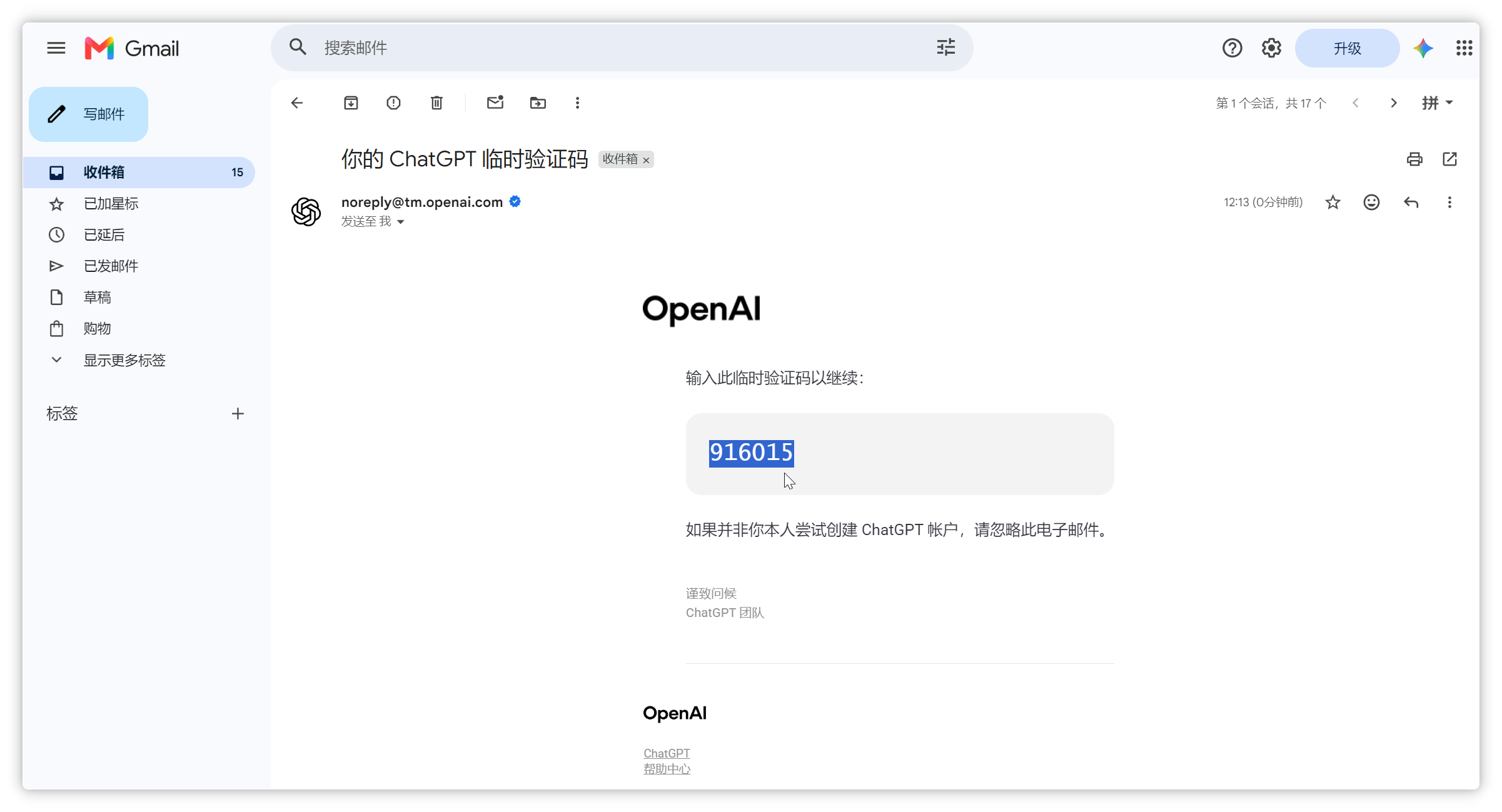
Task: Move email to a folder
Action: coord(538,103)
